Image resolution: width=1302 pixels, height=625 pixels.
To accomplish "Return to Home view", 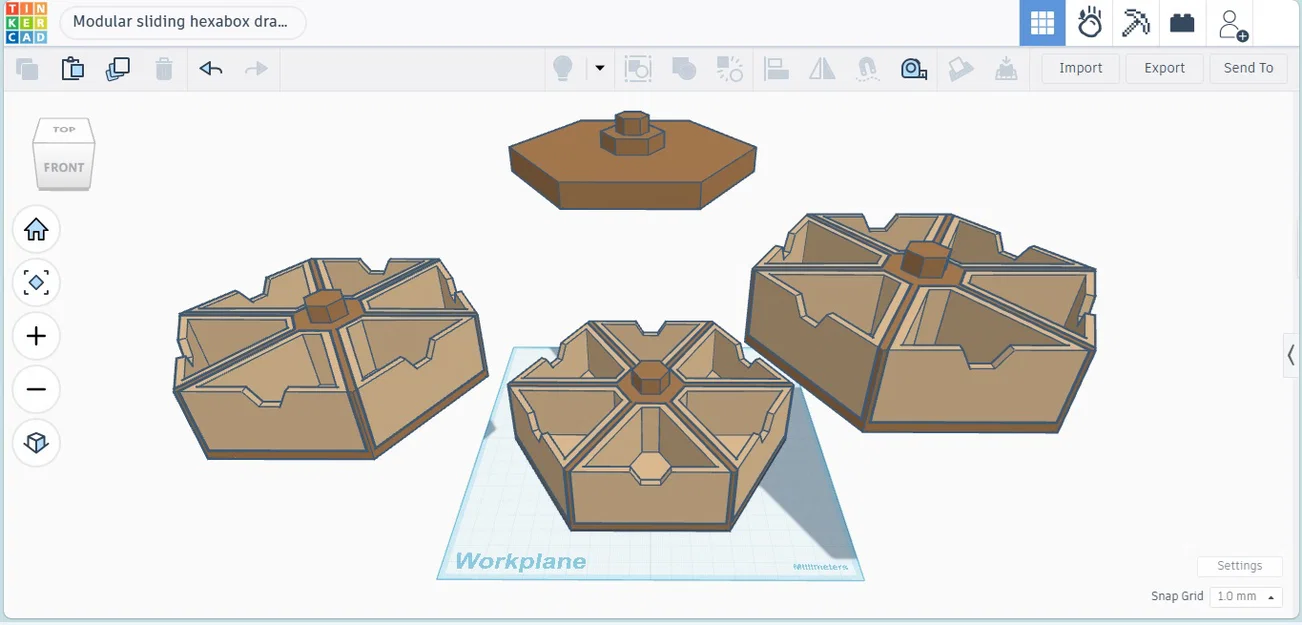I will click(x=36, y=230).
